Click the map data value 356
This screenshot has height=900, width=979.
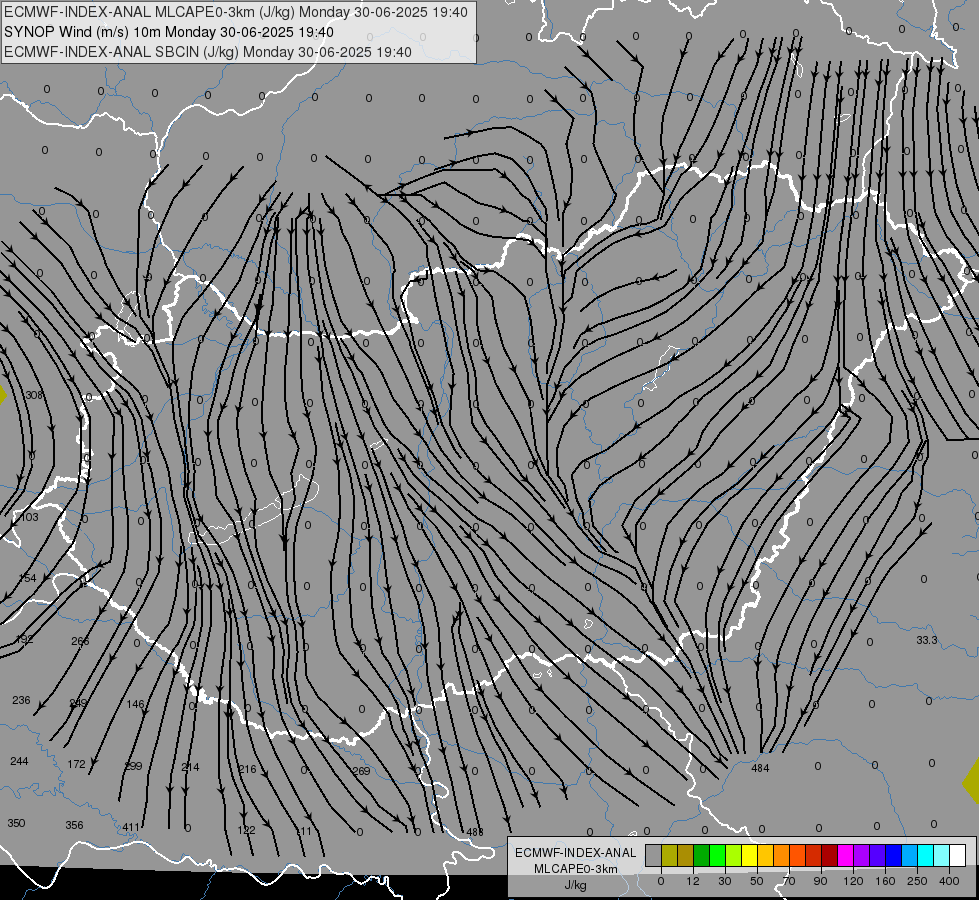[x=74, y=825]
